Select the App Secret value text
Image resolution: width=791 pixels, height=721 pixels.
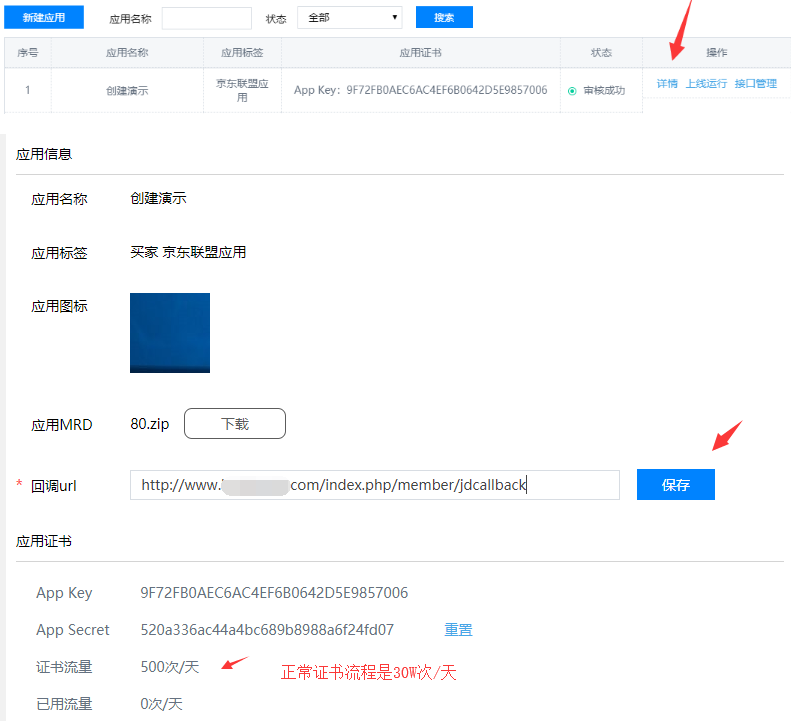[267, 630]
